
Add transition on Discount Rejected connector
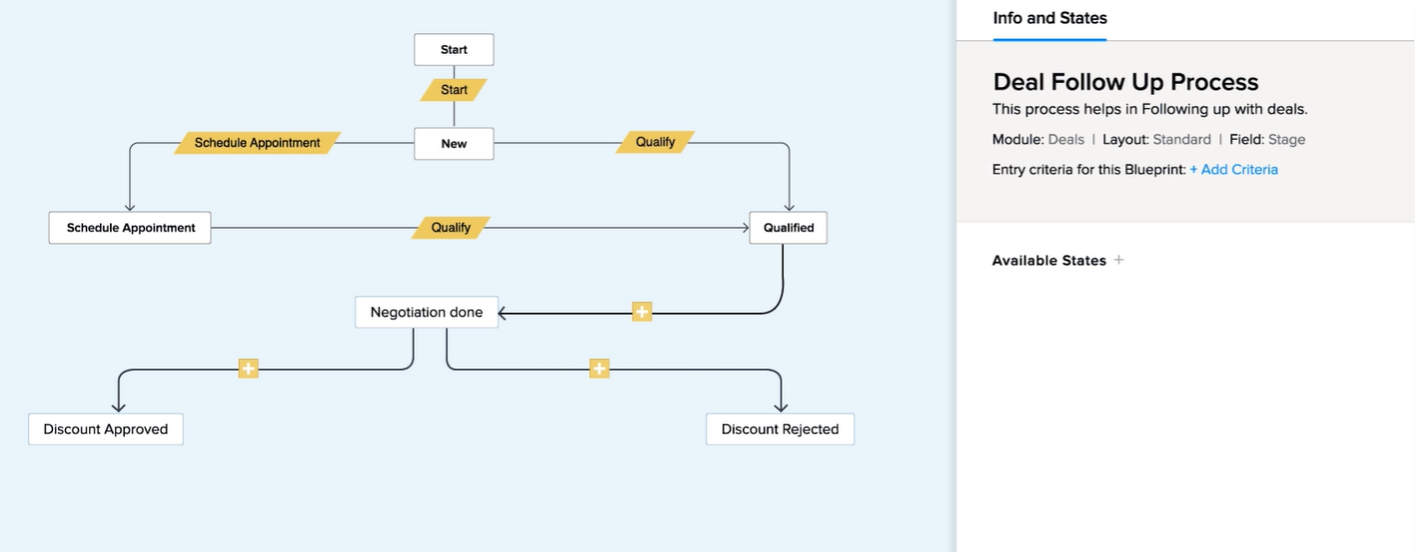599,369
